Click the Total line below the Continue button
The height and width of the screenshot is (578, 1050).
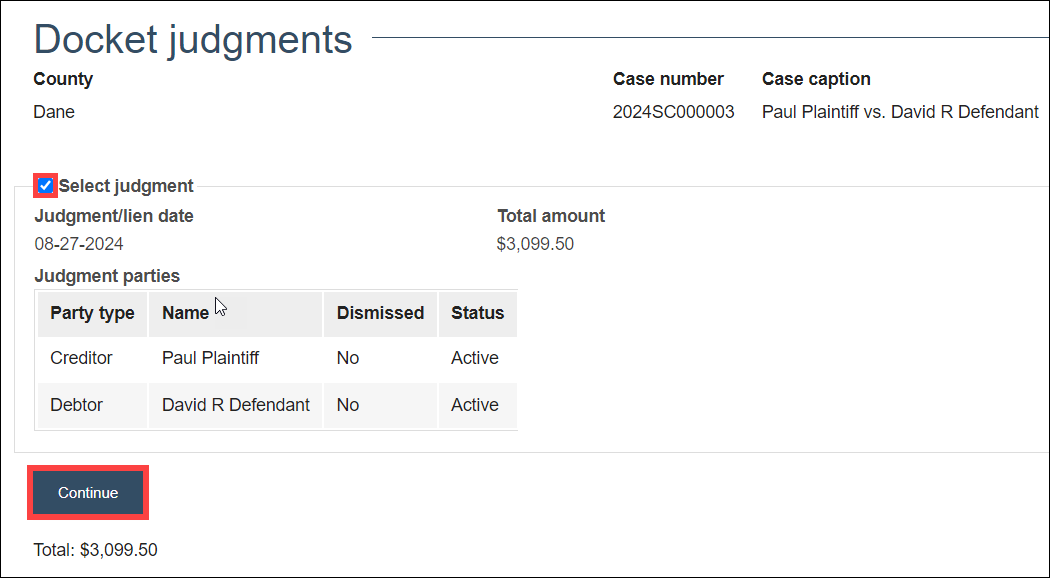coord(95,550)
